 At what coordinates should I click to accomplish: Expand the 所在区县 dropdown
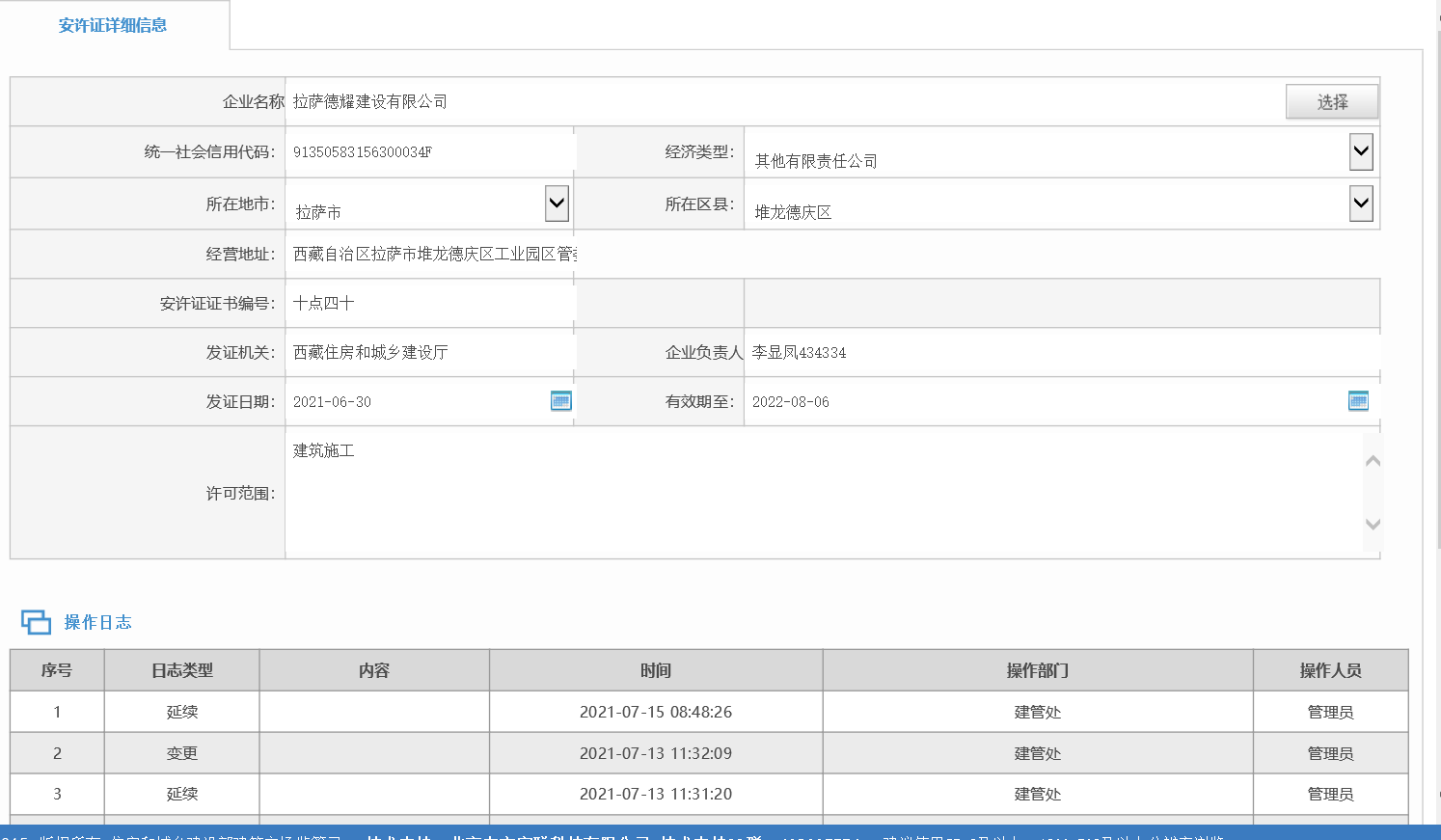(1361, 203)
